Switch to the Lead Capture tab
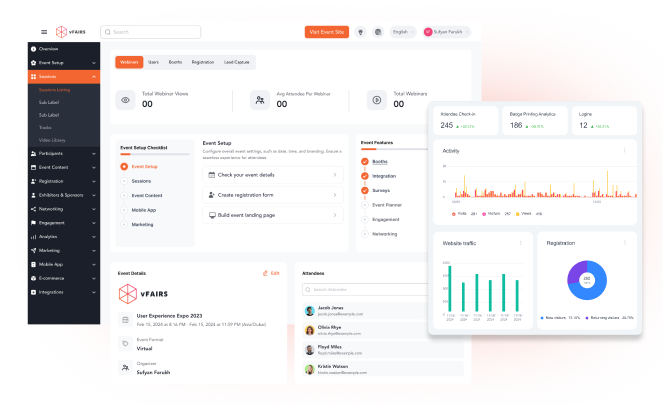The image size is (663, 406). point(237,62)
